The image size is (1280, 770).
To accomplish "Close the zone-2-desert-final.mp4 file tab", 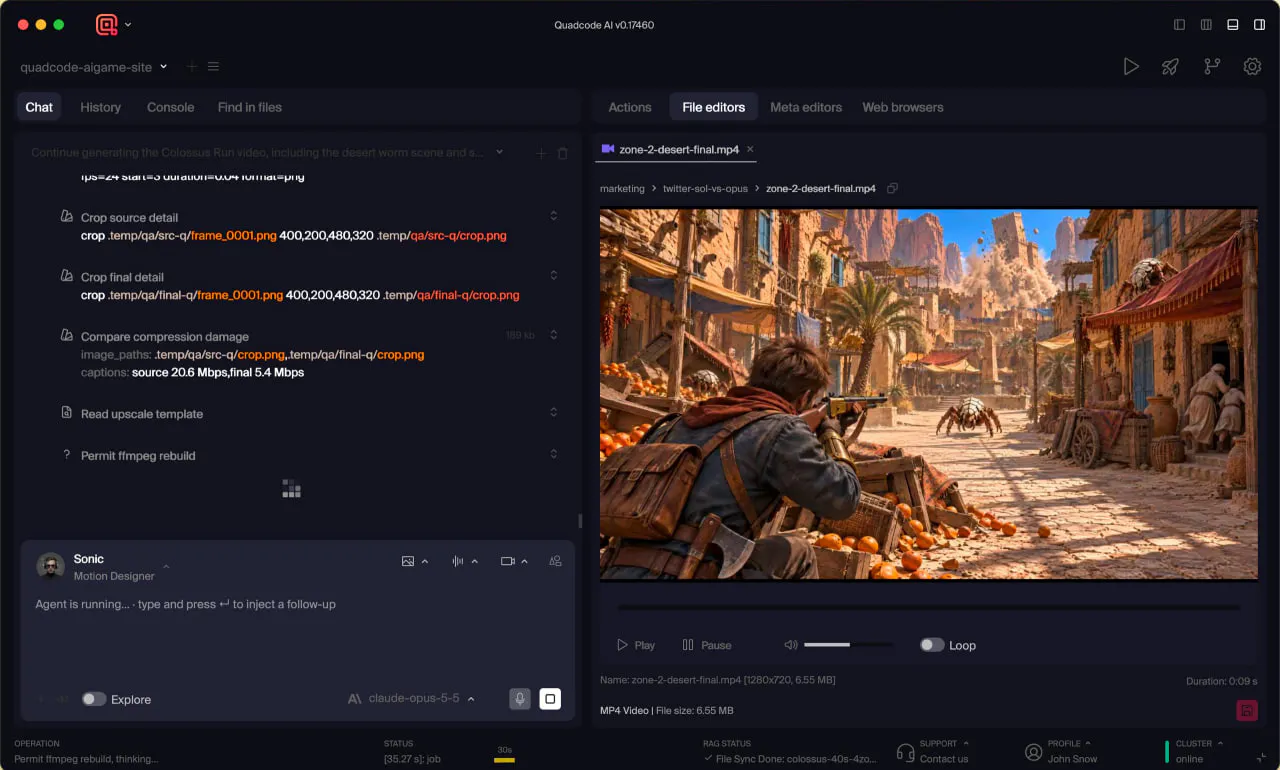I will pos(750,149).
